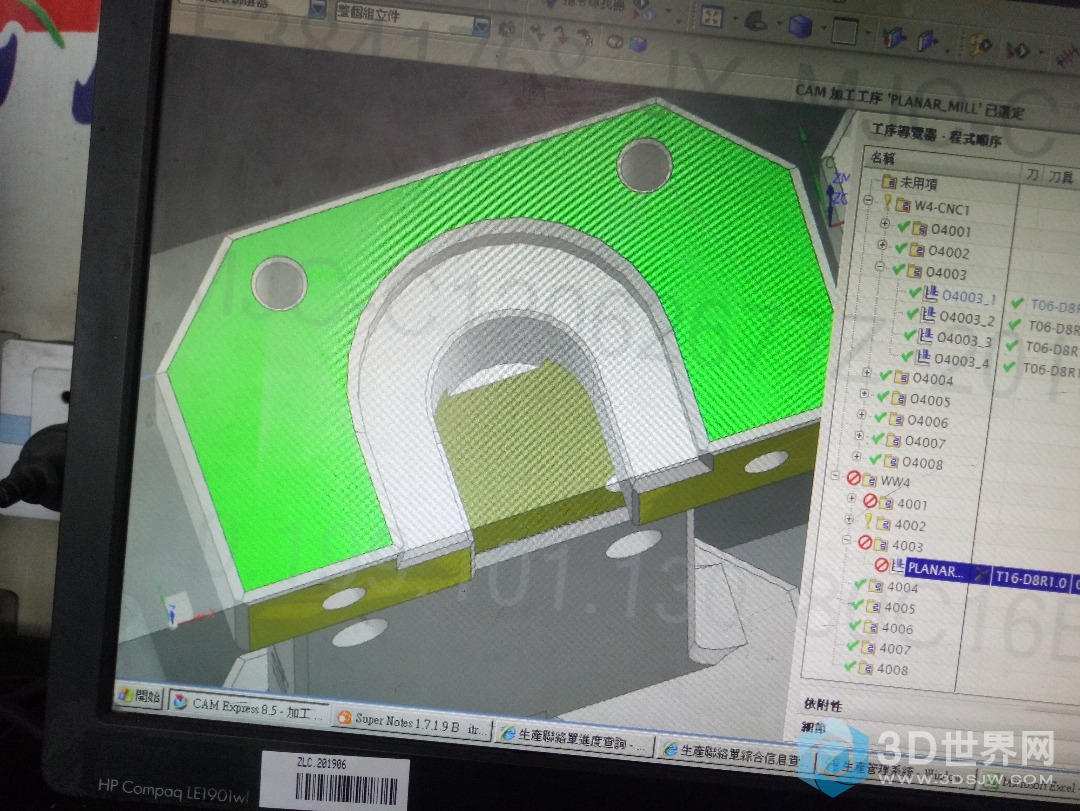Expand the O4002 program group

click(882, 245)
